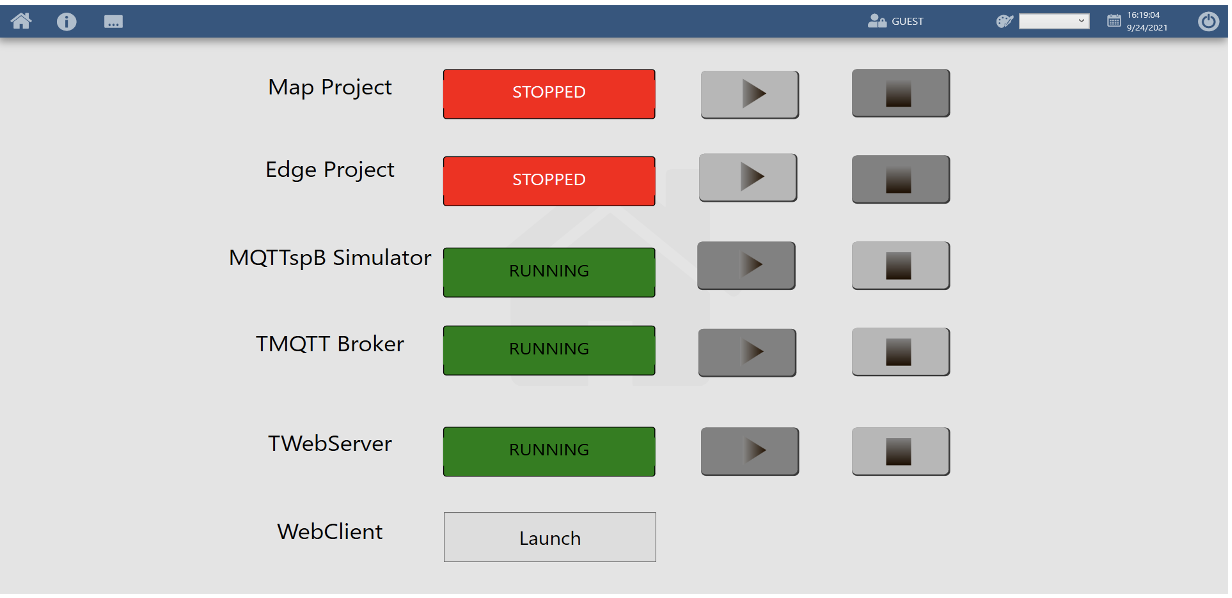Stop the Edge Project

pos(901,179)
